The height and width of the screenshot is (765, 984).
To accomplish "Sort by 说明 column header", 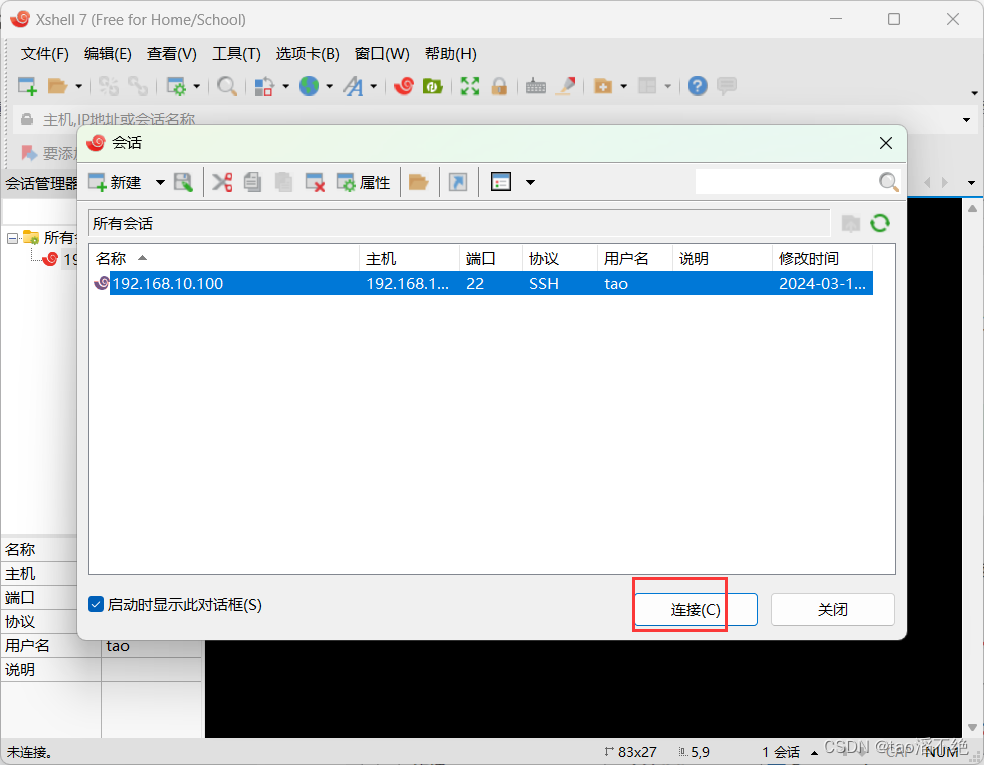I will pyautogui.click(x=722, y=259).
